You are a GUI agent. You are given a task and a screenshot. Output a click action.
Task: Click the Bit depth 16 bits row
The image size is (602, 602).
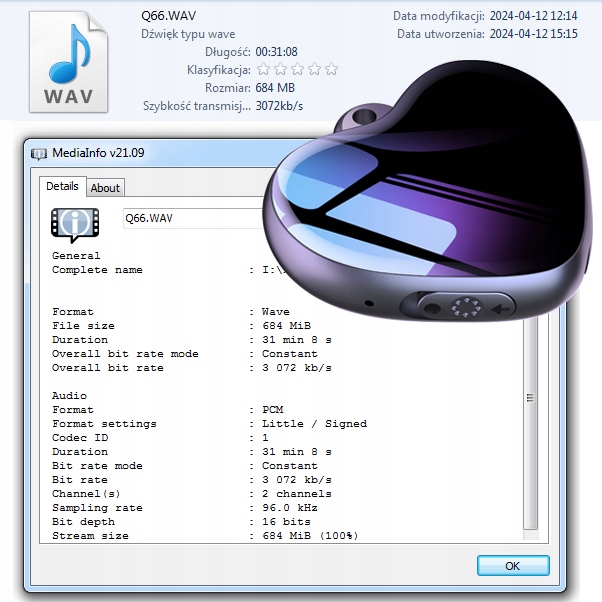[181, 522]
